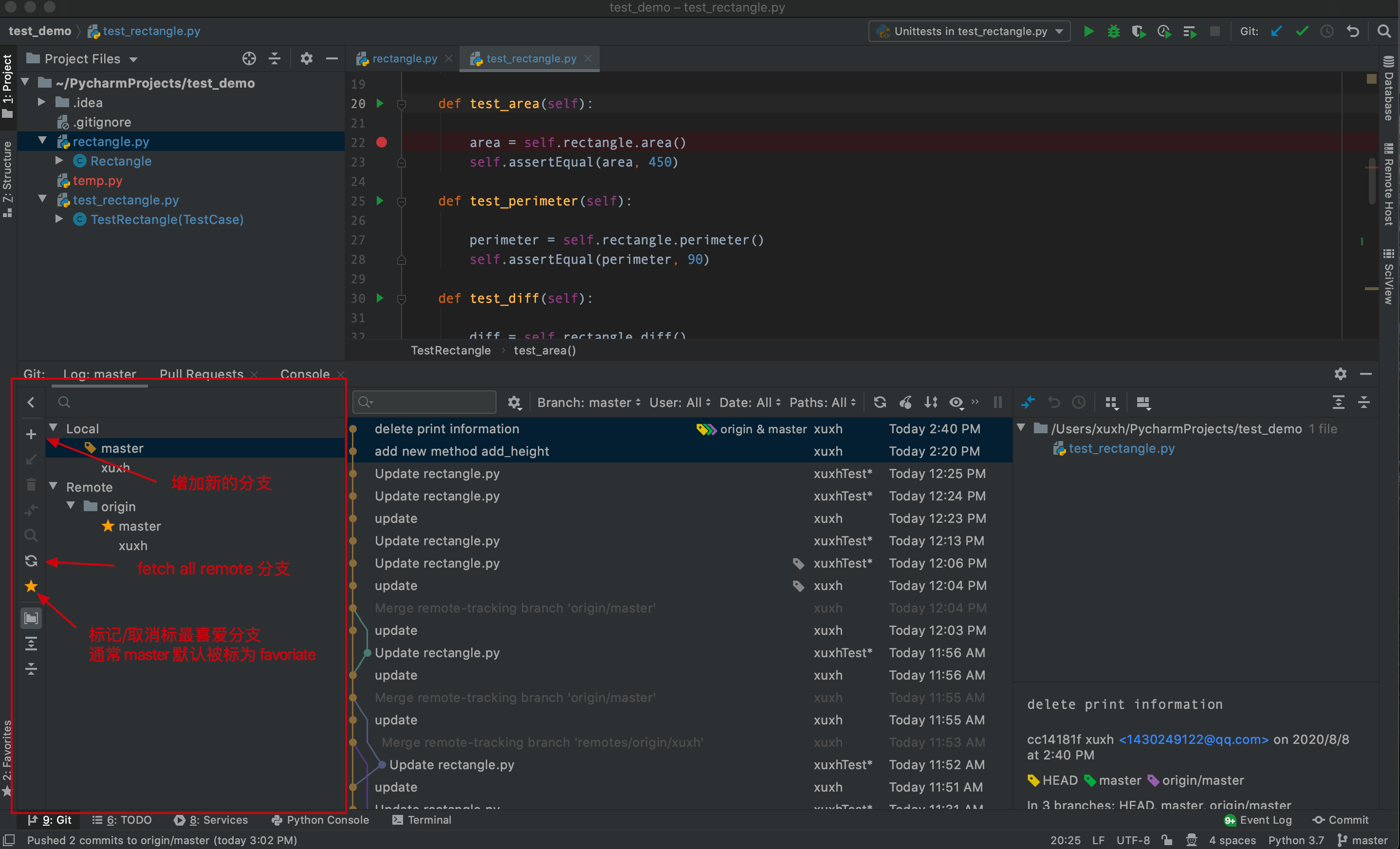Click master branch widget in status bar

[x=1363, y=840]
